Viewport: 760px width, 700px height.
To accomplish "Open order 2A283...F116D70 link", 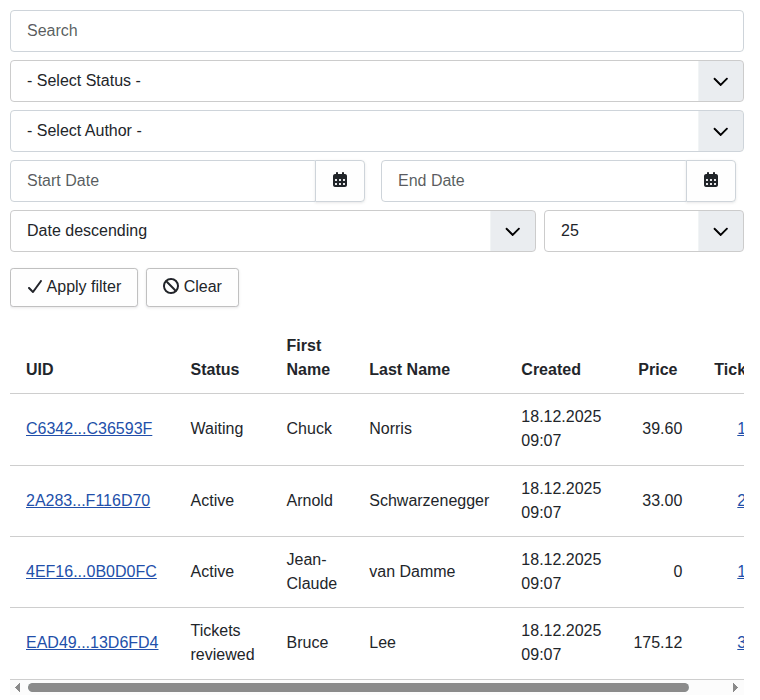I will (88, 501).
